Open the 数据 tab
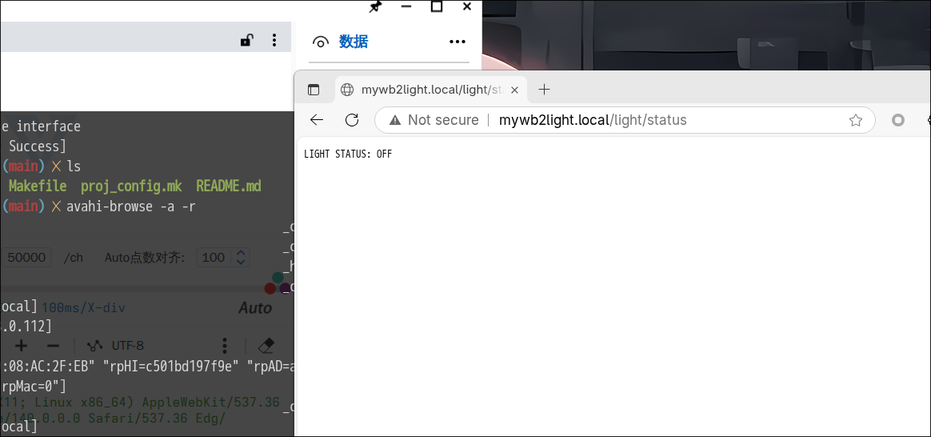Viewport: 931px width, 437px height. [353, 42]
